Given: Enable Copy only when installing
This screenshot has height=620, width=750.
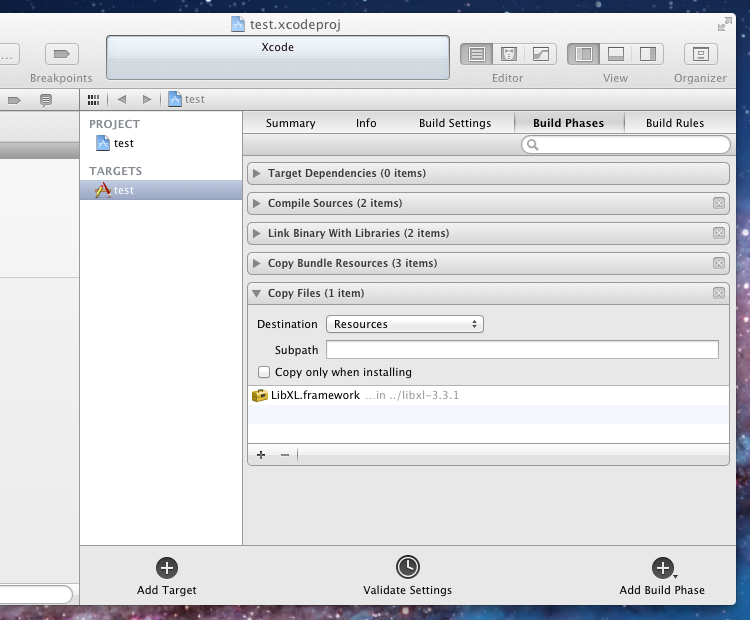Looking at the screenshot, I should click(264, 372).
